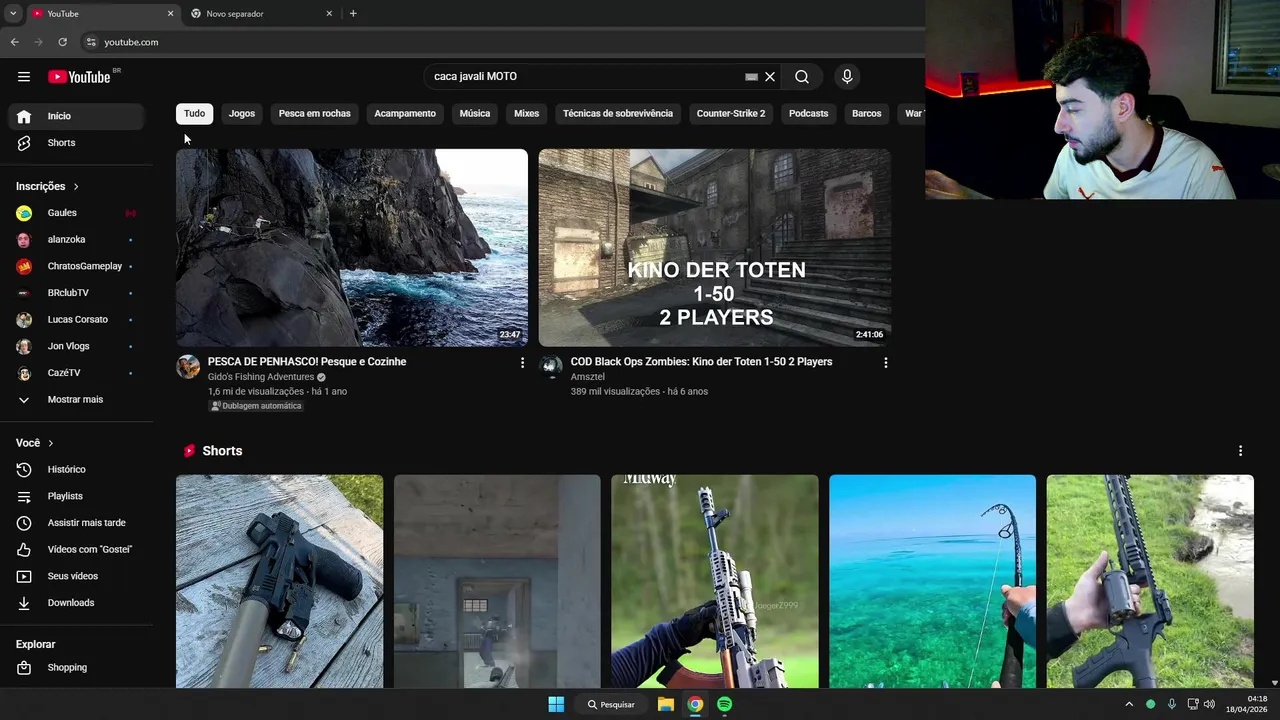Play the black pistol Short thumbnail

[279, 582]
